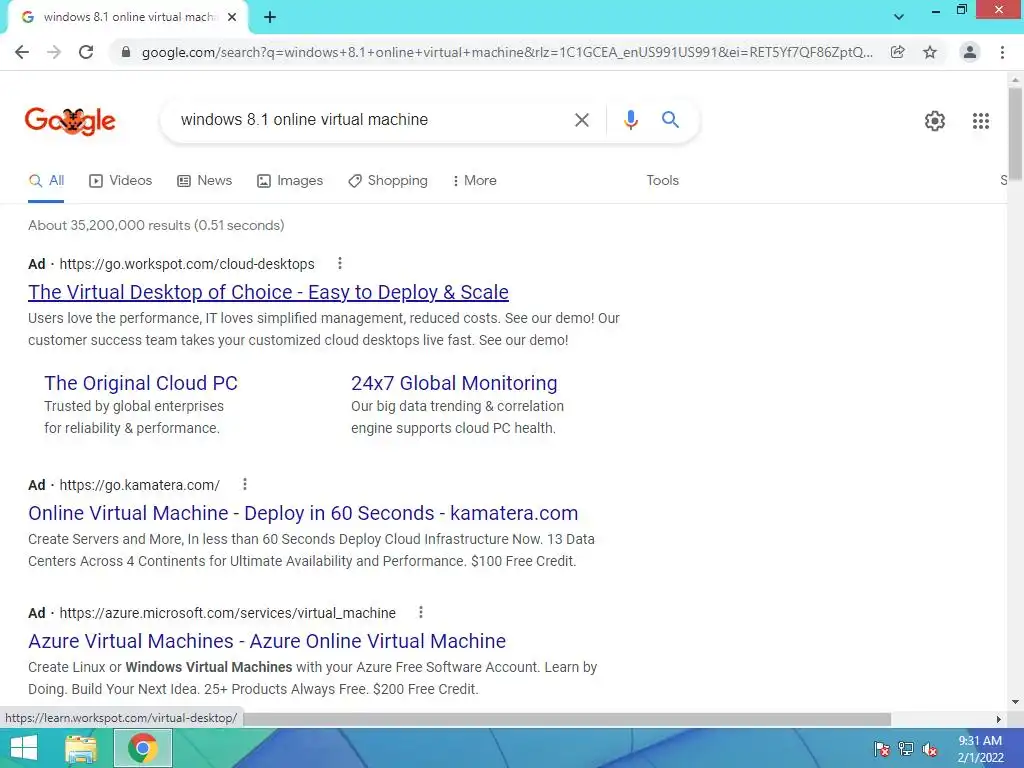Select the All results tab
Image resolution: width=1024 pixels, height=768 pixels.
(46, 181)
